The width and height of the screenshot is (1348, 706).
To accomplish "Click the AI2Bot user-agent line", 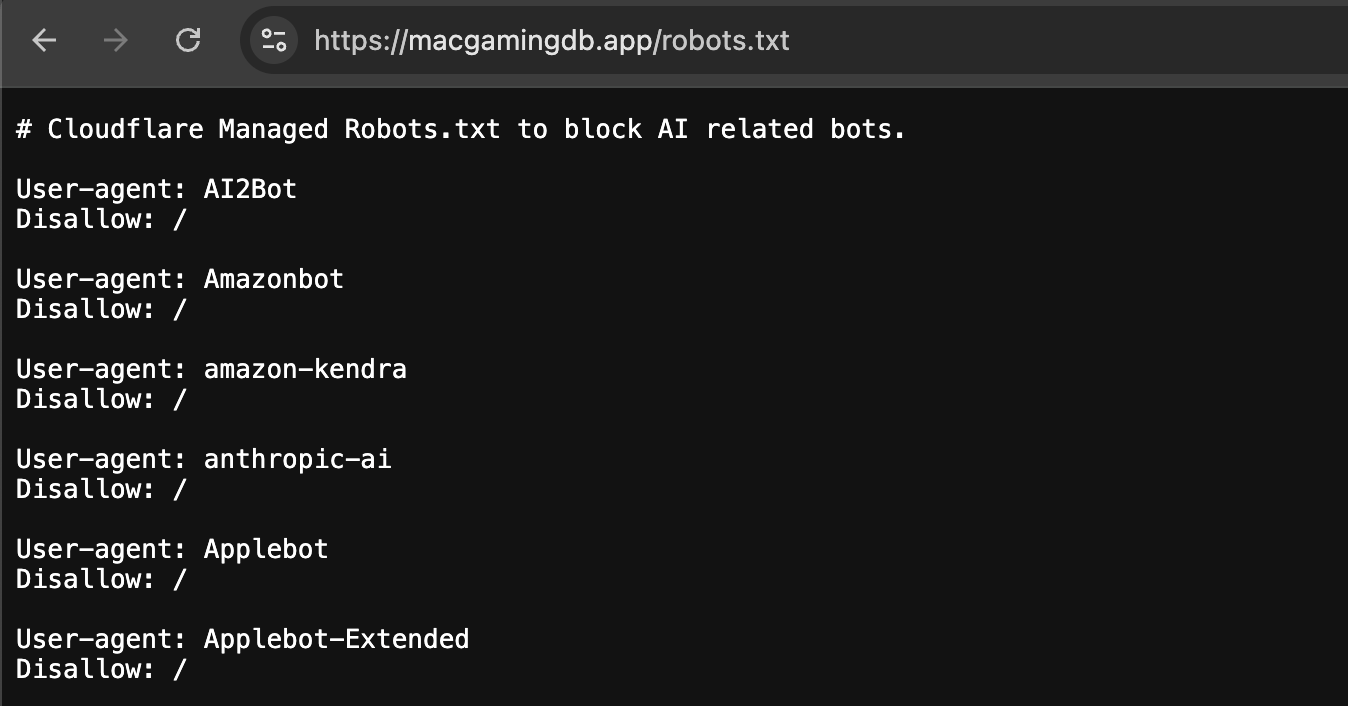I will [155, 189].
